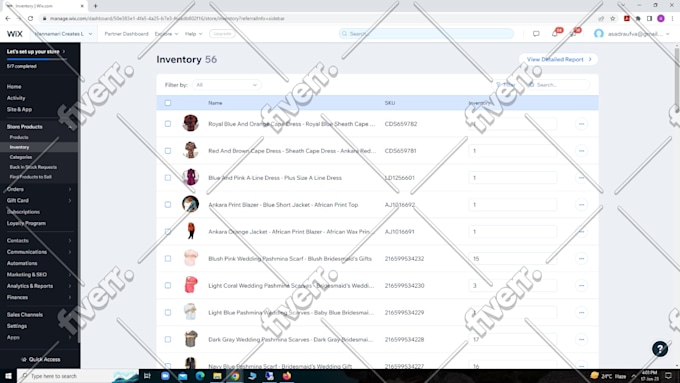This screenshot has height=383, width=680.
Task: Go back with the browser back arrow
Action: [8, 18]
